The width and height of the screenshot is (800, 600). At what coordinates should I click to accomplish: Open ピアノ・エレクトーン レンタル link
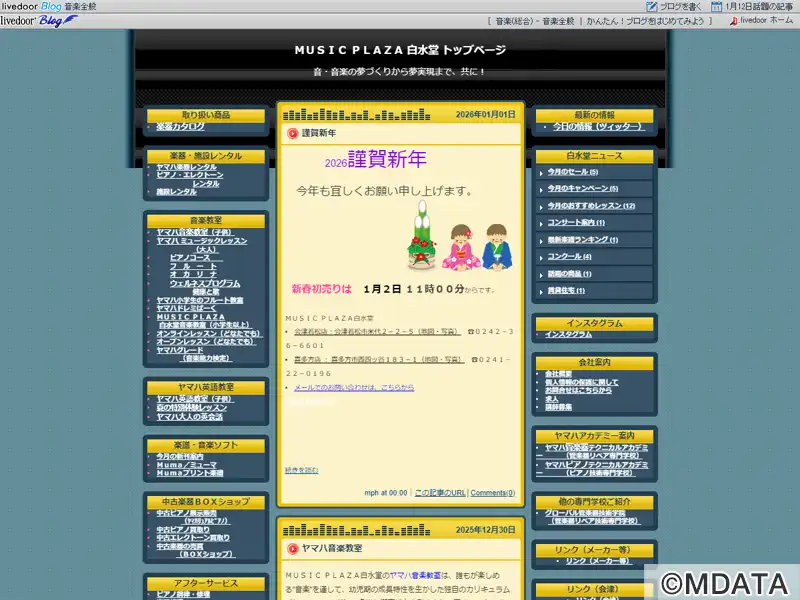(190, 179)
